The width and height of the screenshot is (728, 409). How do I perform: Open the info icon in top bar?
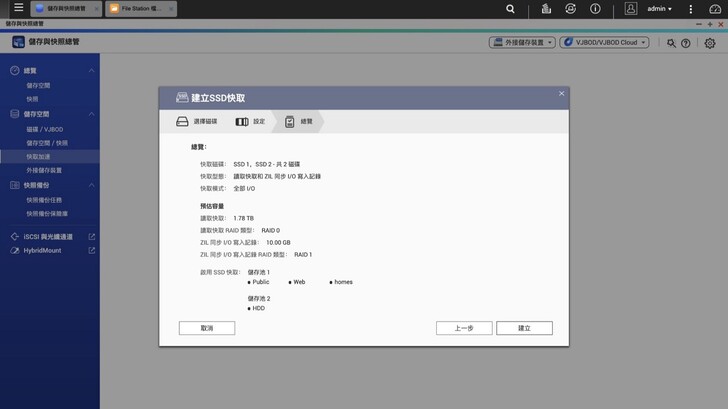point(595,9)
